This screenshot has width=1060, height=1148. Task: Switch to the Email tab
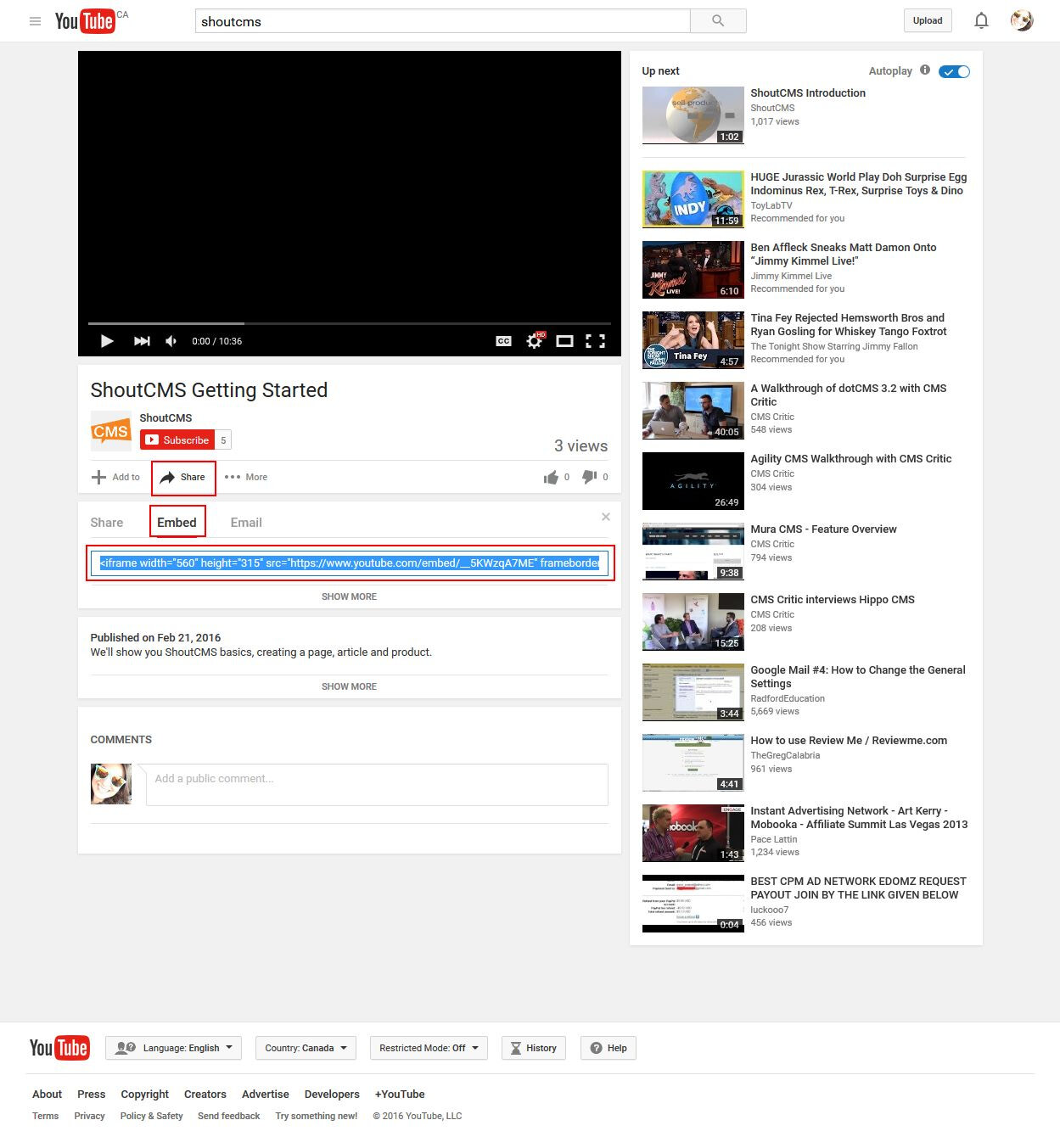(x=246, y=523)
